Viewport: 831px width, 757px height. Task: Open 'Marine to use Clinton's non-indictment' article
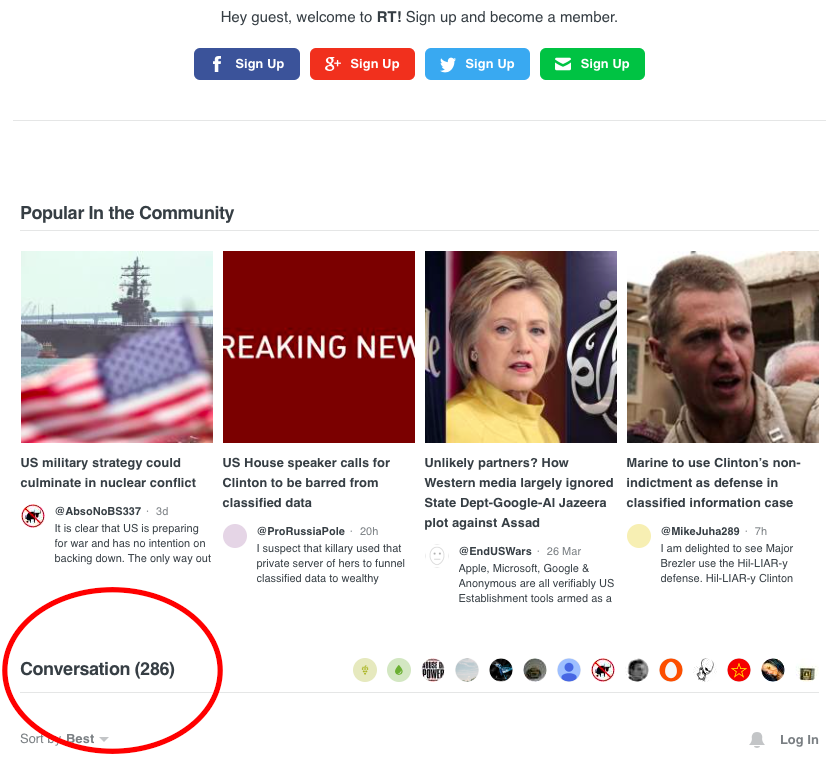click(713, 483)
